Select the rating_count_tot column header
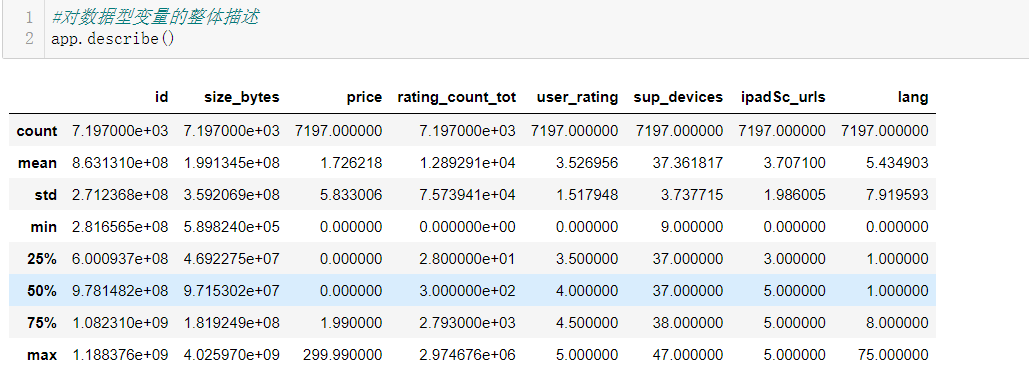Image resolution: width=1029 pixels, height=382 pixels. (x=457, y=98)
